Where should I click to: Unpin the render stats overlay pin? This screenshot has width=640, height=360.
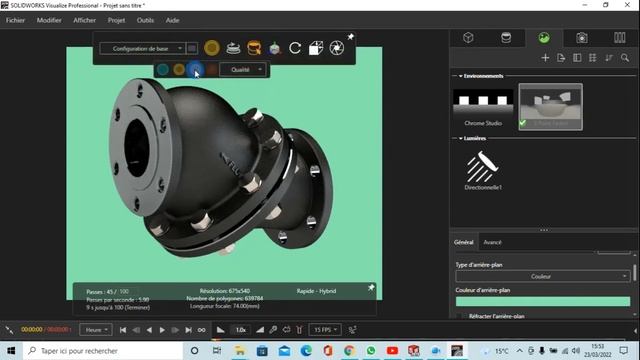click(371, 288)
